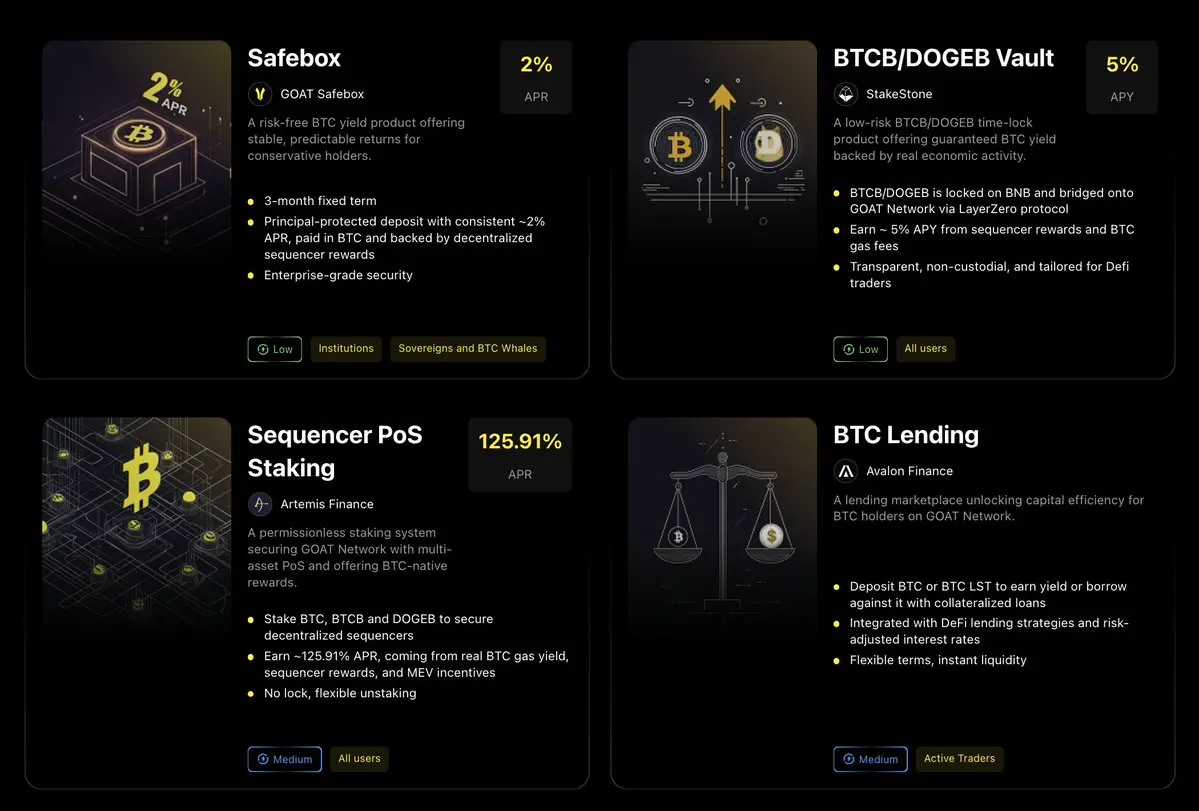Image resolution: width=1199 pixels, height=811 pixels.
Task: Click the 5% APY badge
Action: (1122, 77)
